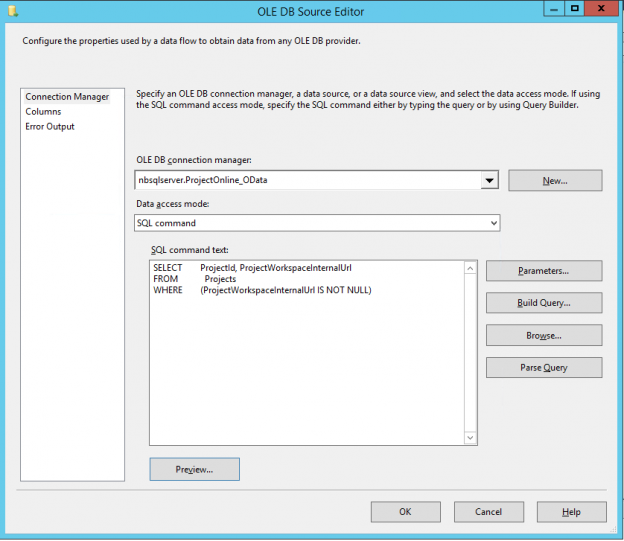Click the SQL text box scroll down arrow

(470, 437)
